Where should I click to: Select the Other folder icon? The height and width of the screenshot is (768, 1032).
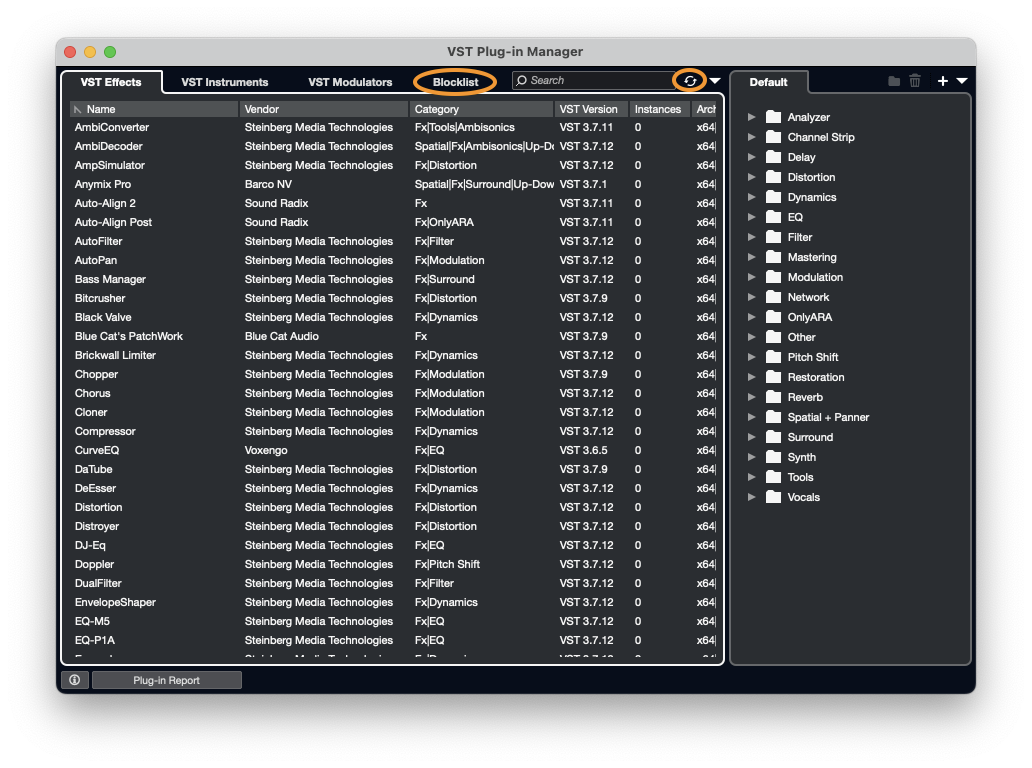pos(773,337)
